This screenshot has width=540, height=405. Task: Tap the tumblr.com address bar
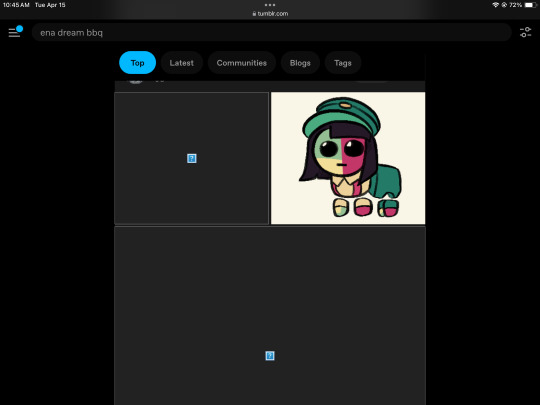[270, 14]
